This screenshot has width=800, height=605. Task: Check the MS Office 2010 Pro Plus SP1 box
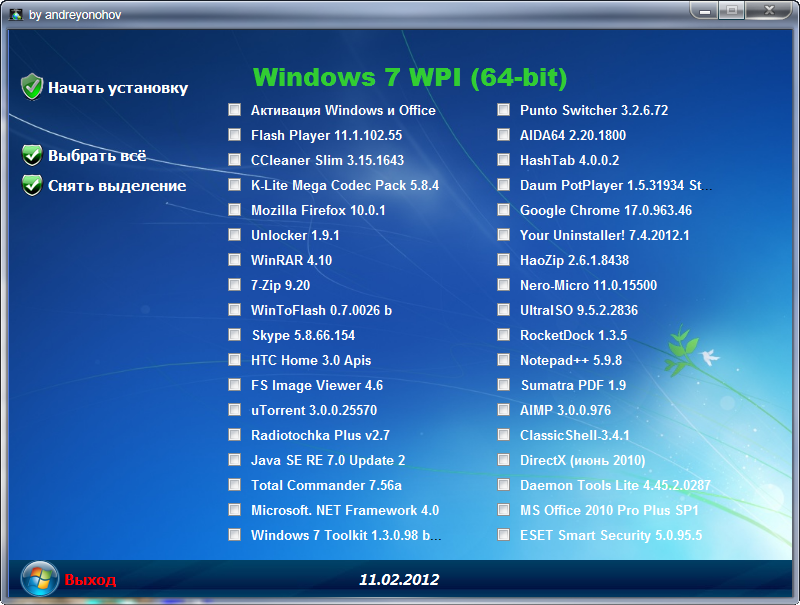pos(503,510)
